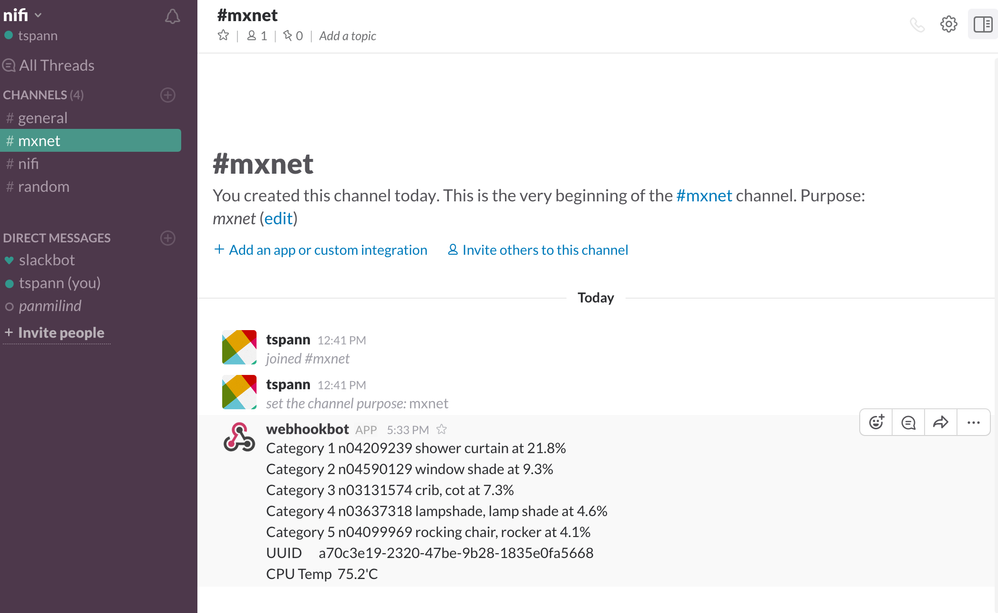This screenshot has height=613, width=998.
Task: Open channel settings with the gear icon
Action: 948,23
